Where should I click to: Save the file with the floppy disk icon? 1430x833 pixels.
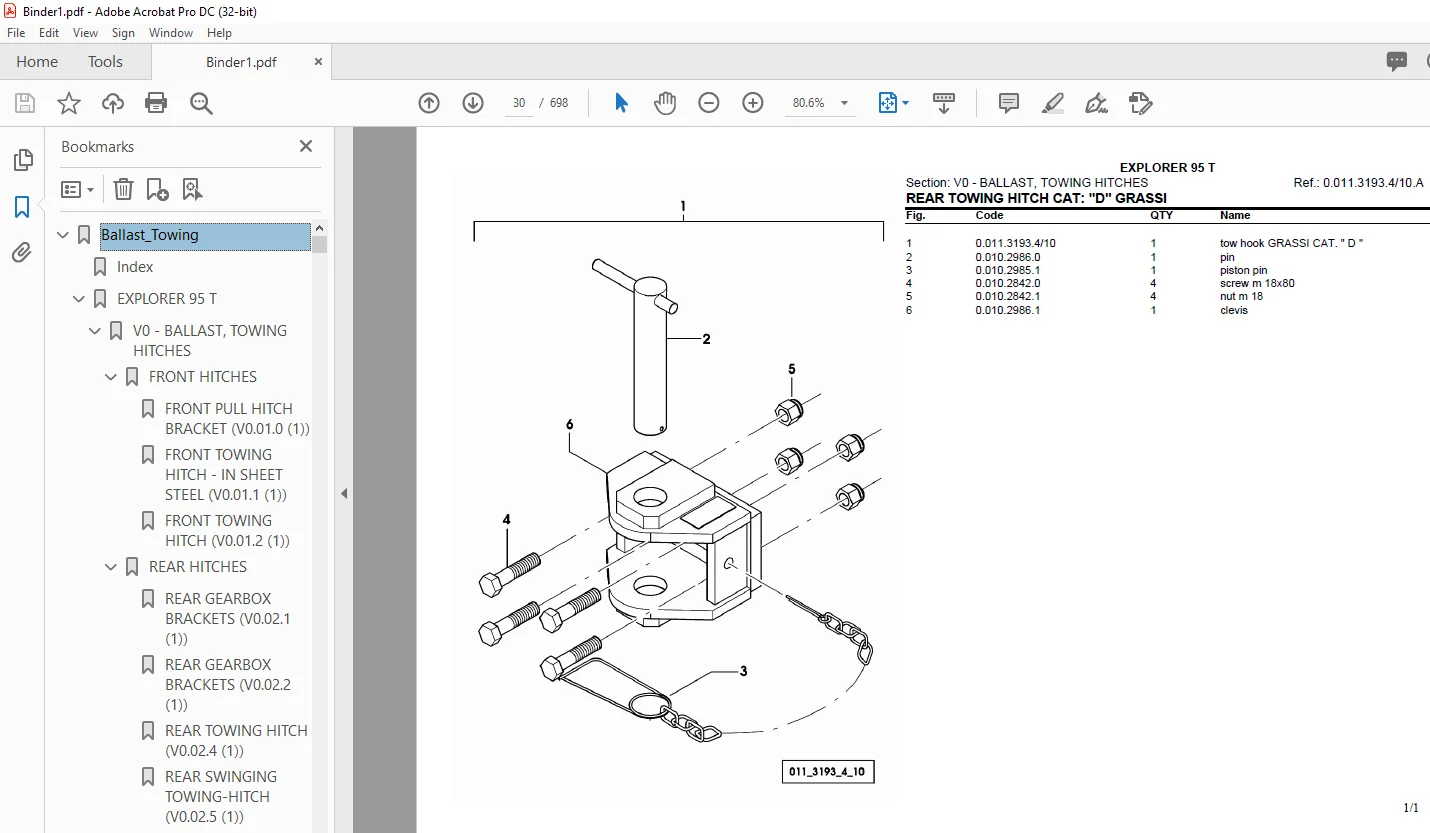[25, 103]
